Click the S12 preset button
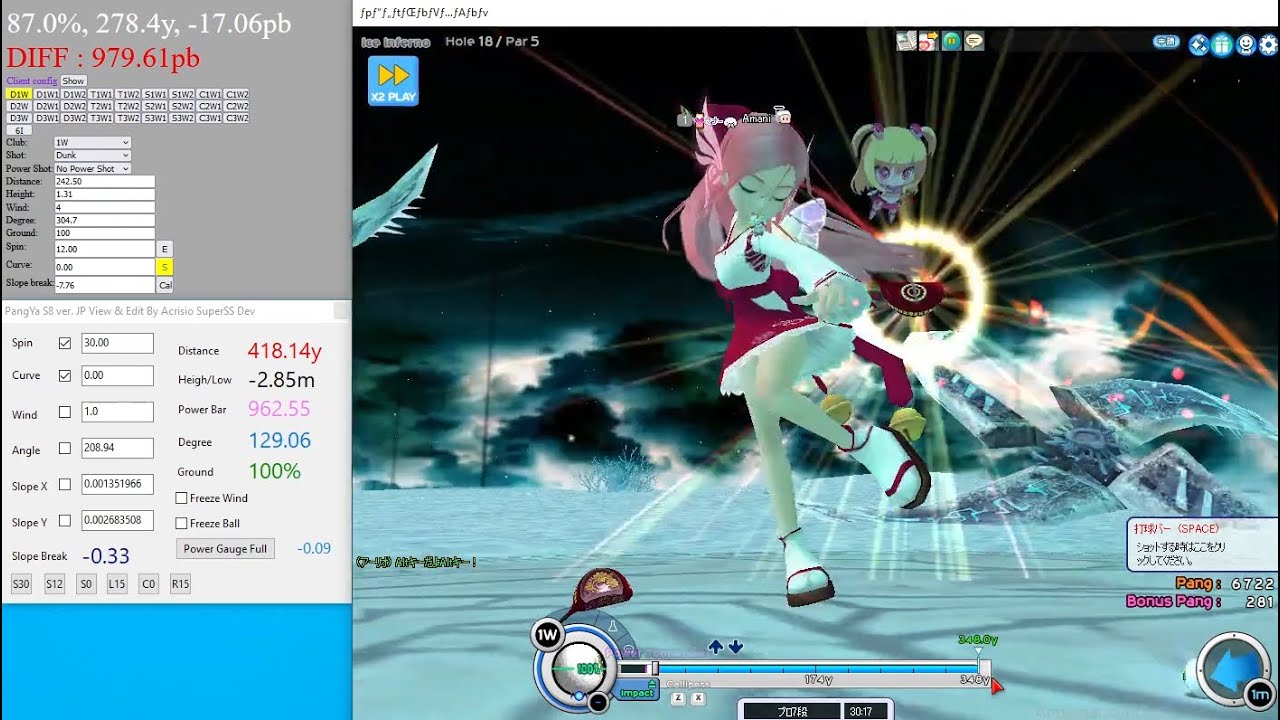 tap(54, 584)
